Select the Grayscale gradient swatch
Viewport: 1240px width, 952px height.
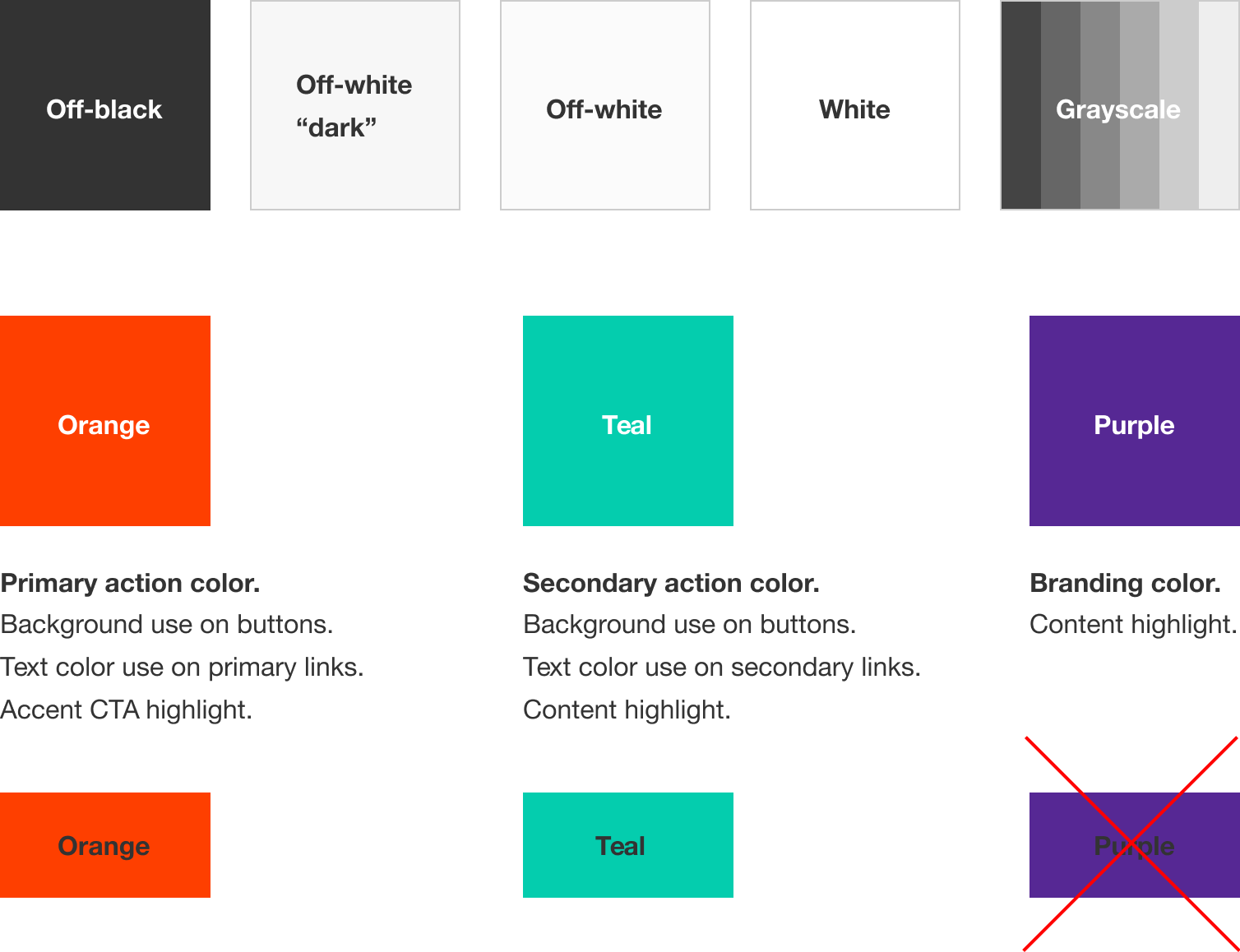click(x=1120, y=105)
